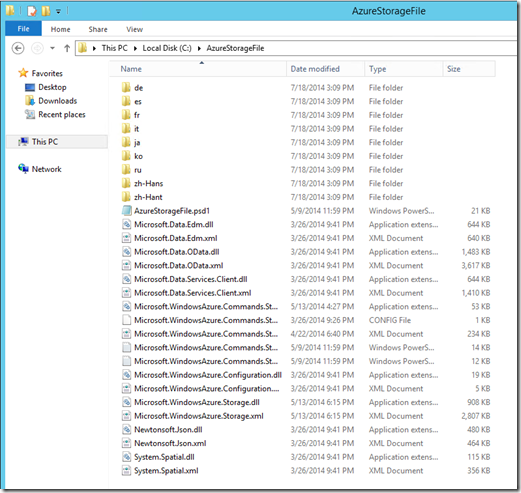Screen dimensions: 521x493
Task: Expand the This PC breadcrumb arrow
Action: [135, 48]
